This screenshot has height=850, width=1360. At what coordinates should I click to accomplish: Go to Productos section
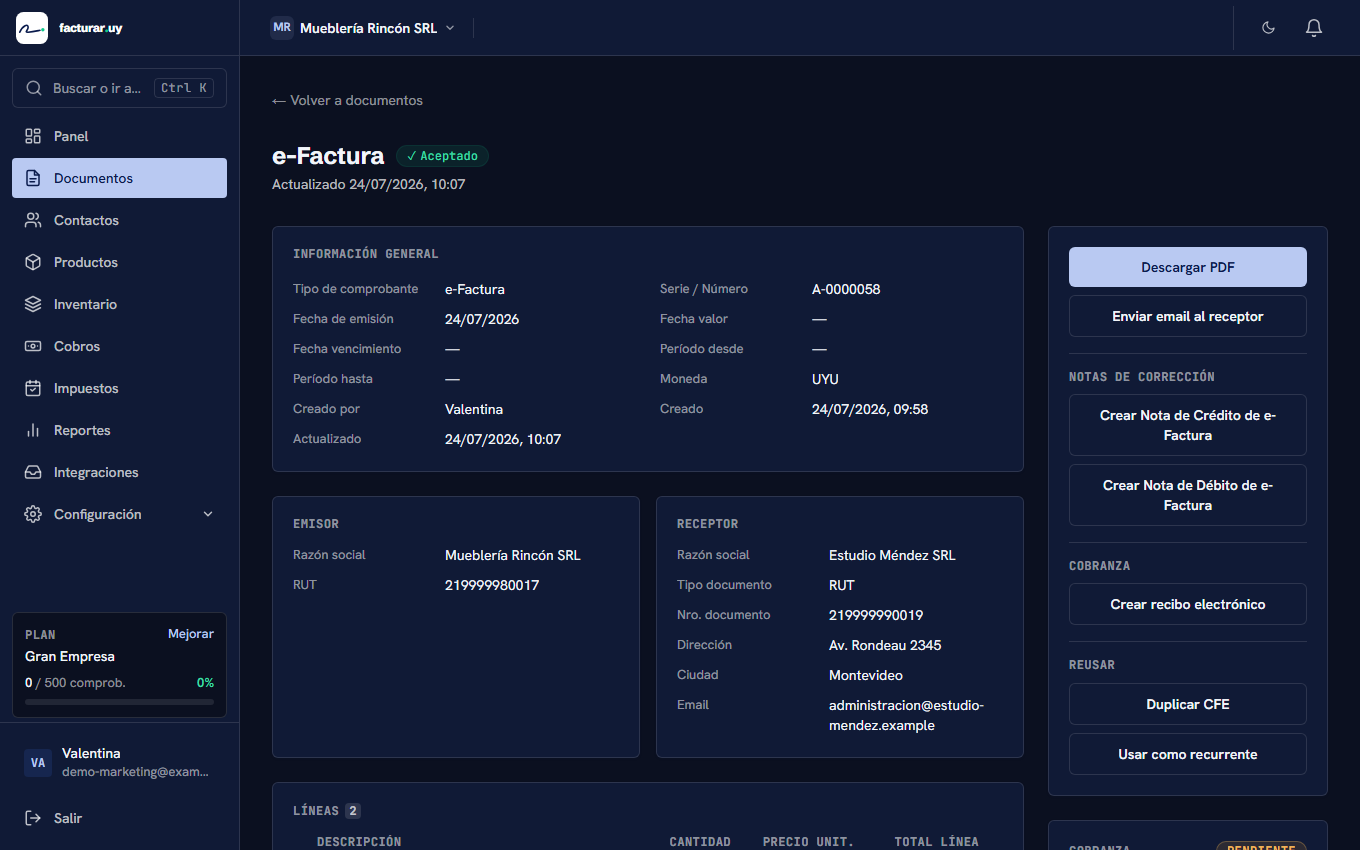119,262
